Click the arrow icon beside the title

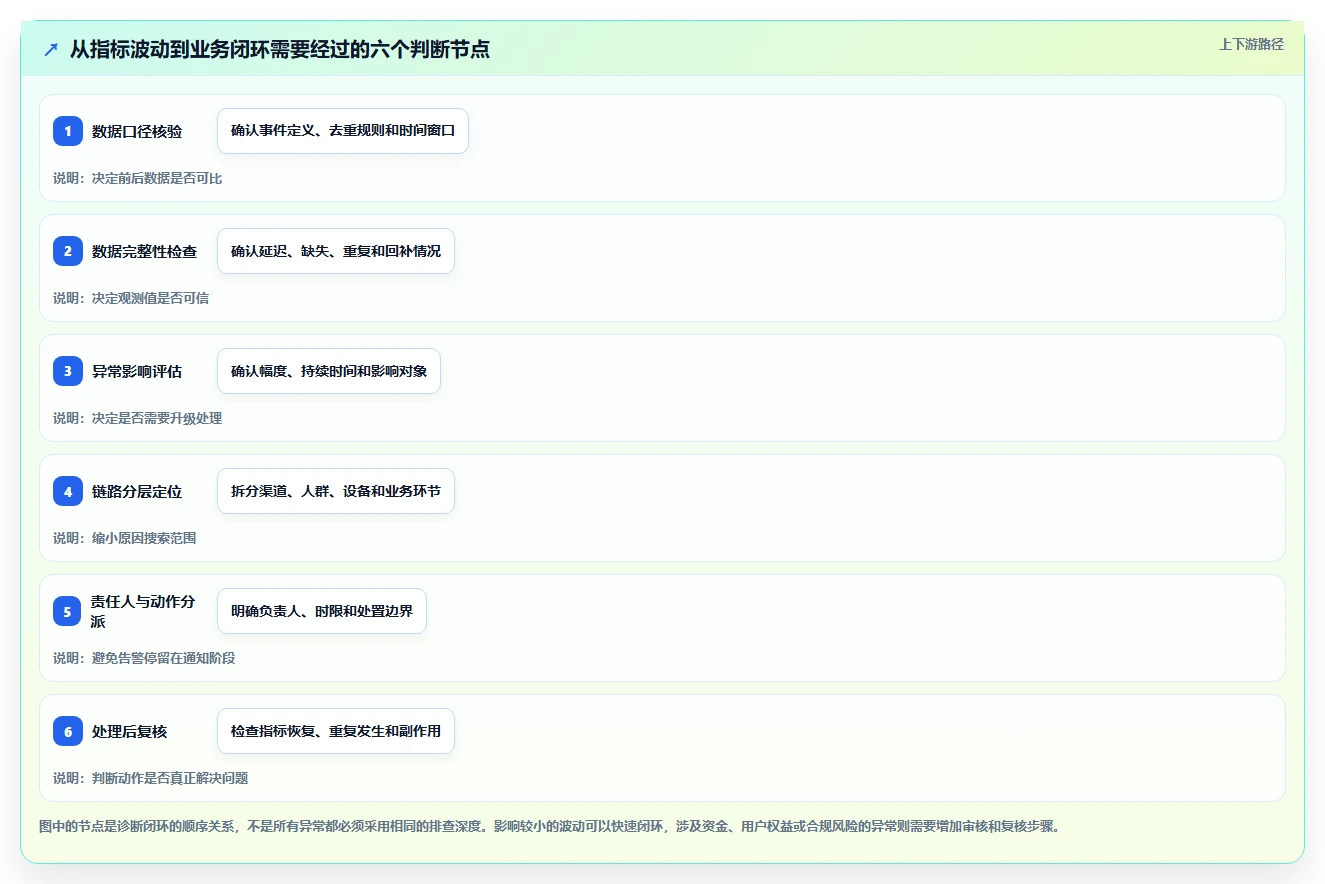[x=50, y=49]
